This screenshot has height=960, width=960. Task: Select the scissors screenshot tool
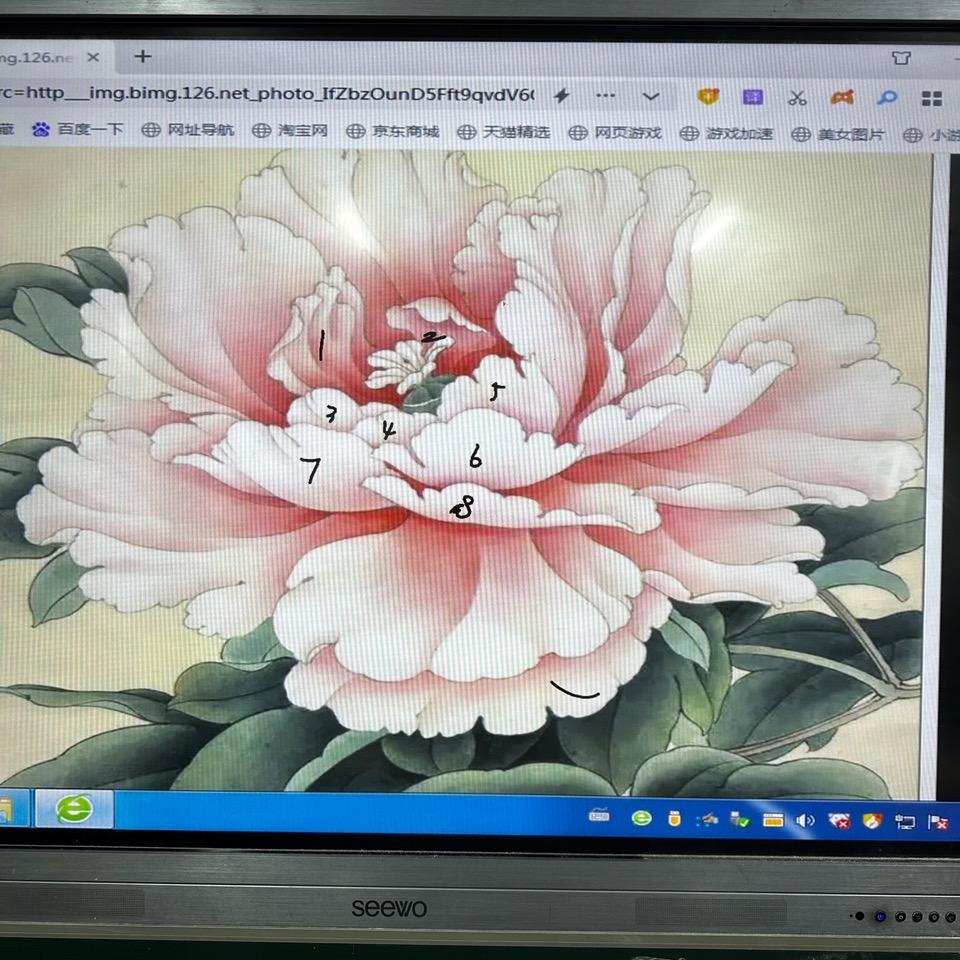pyautogui.click(x=797, y=97)
